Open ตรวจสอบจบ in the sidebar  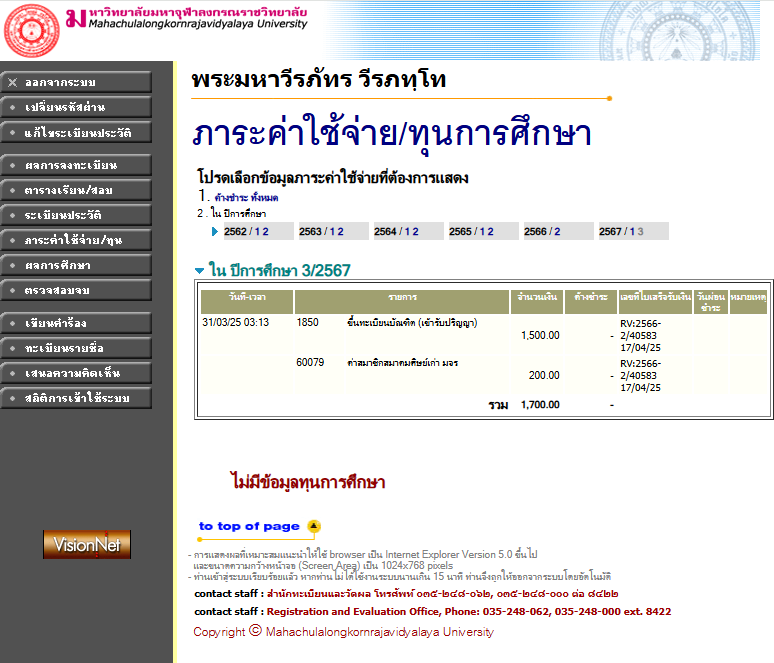pos(76,290)
